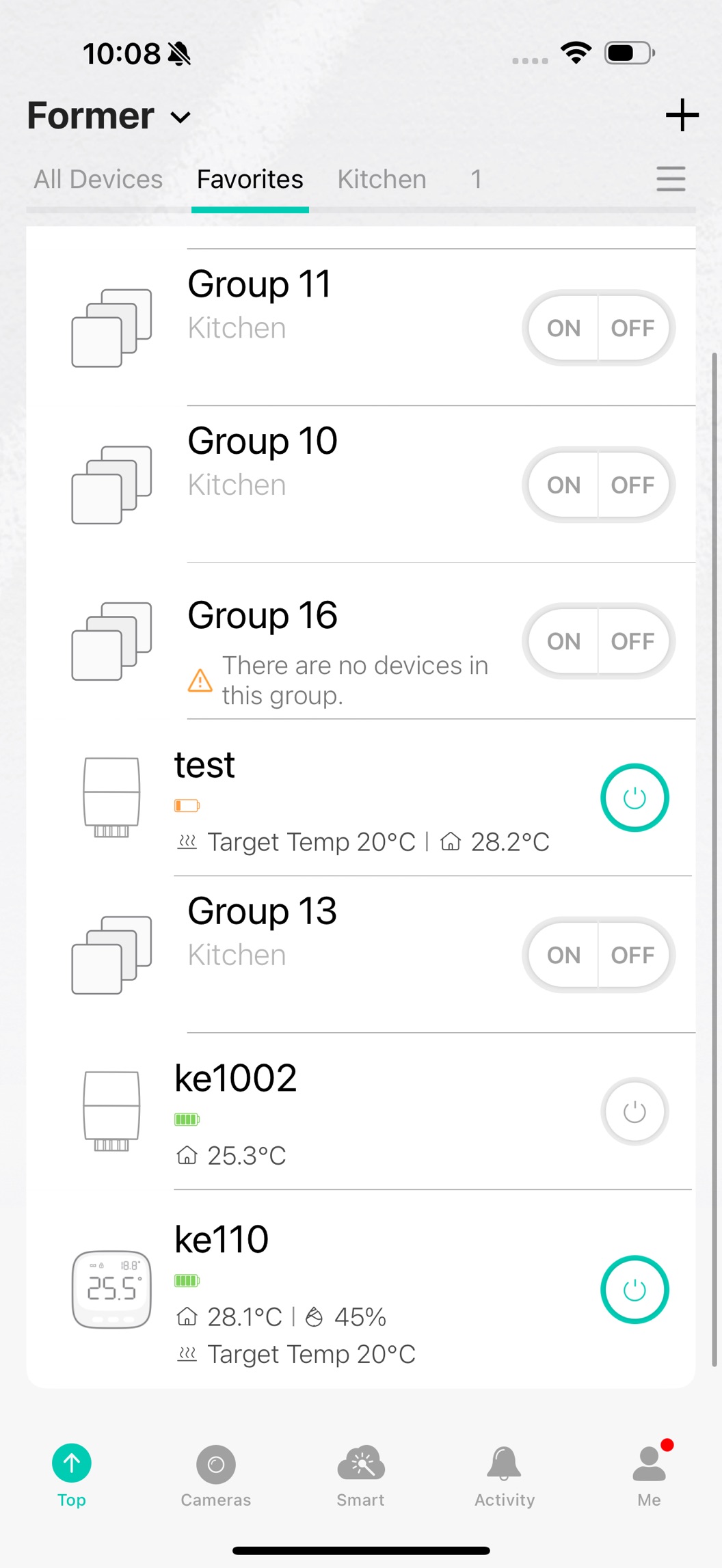Toggle ke110 power button
This screenshot has width=722, height=1568.
coord(634,1289)
